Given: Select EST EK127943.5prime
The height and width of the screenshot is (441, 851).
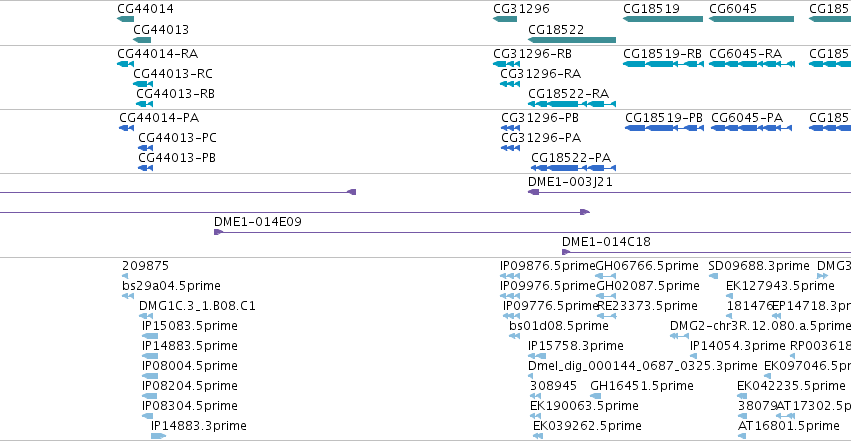Looking at the screenshot, I should click(x=729, y=296).
